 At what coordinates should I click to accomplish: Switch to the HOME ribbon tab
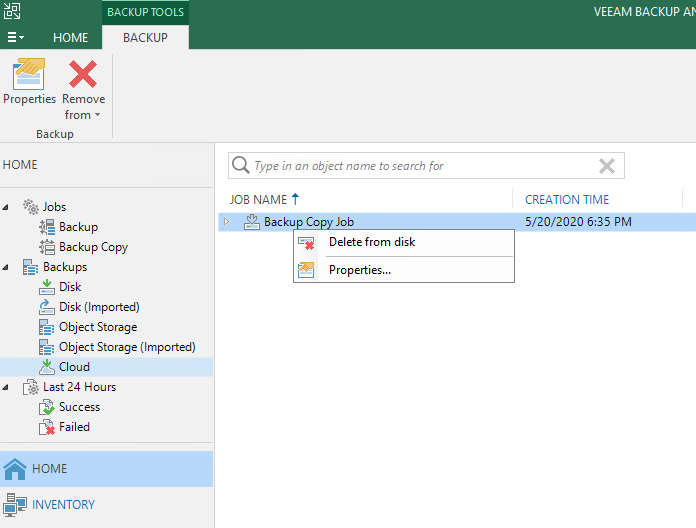tap(70, 37)
